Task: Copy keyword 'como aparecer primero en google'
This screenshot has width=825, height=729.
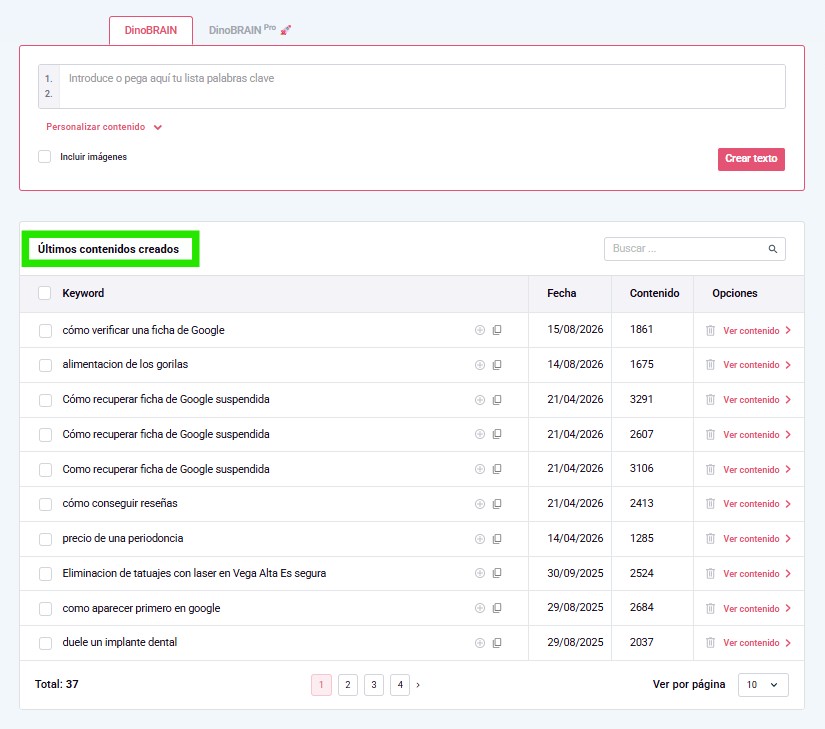Action: 497,608
